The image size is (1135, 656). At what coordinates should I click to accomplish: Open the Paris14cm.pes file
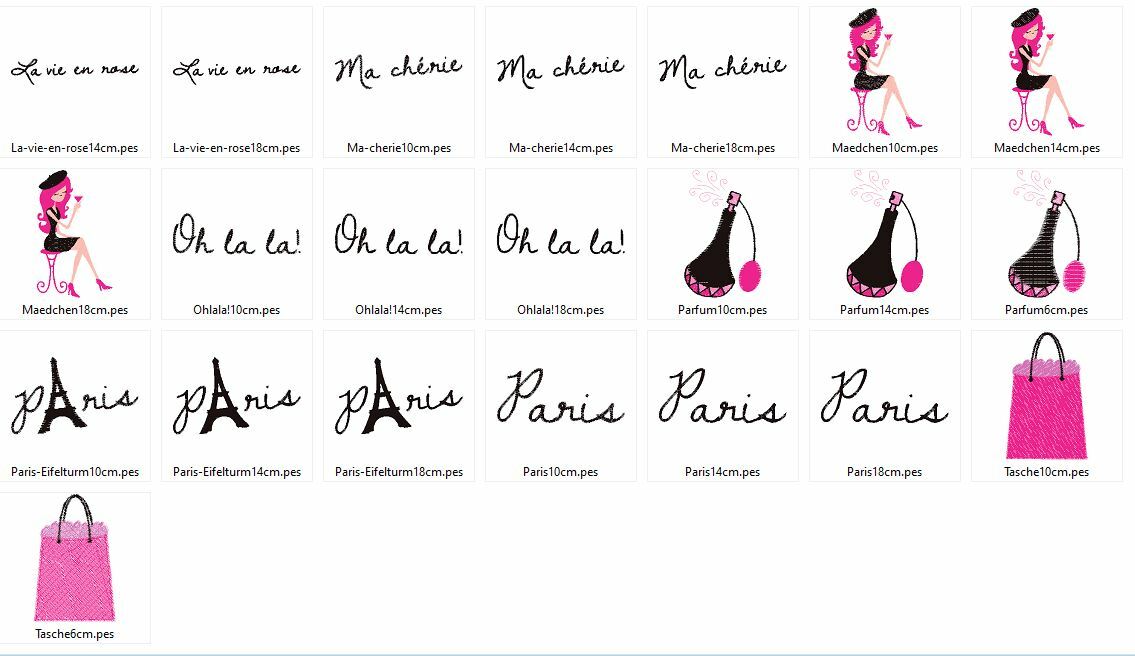click(723, 396)
